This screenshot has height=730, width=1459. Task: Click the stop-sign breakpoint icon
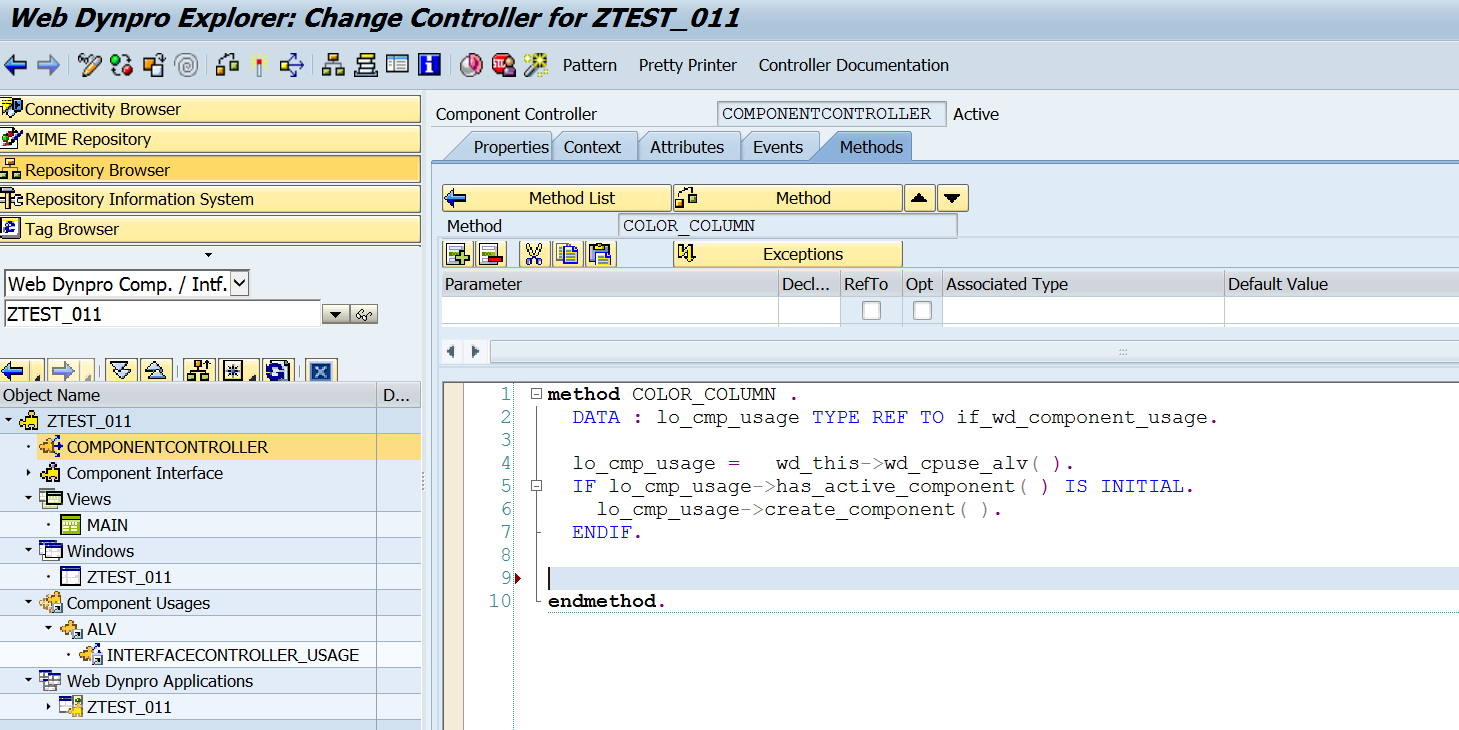pos(503,66)
